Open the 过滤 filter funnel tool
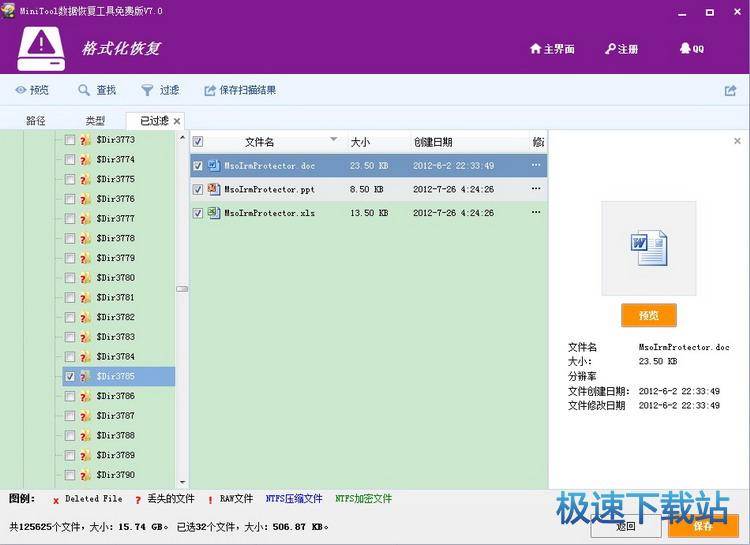 pos(160,90)
